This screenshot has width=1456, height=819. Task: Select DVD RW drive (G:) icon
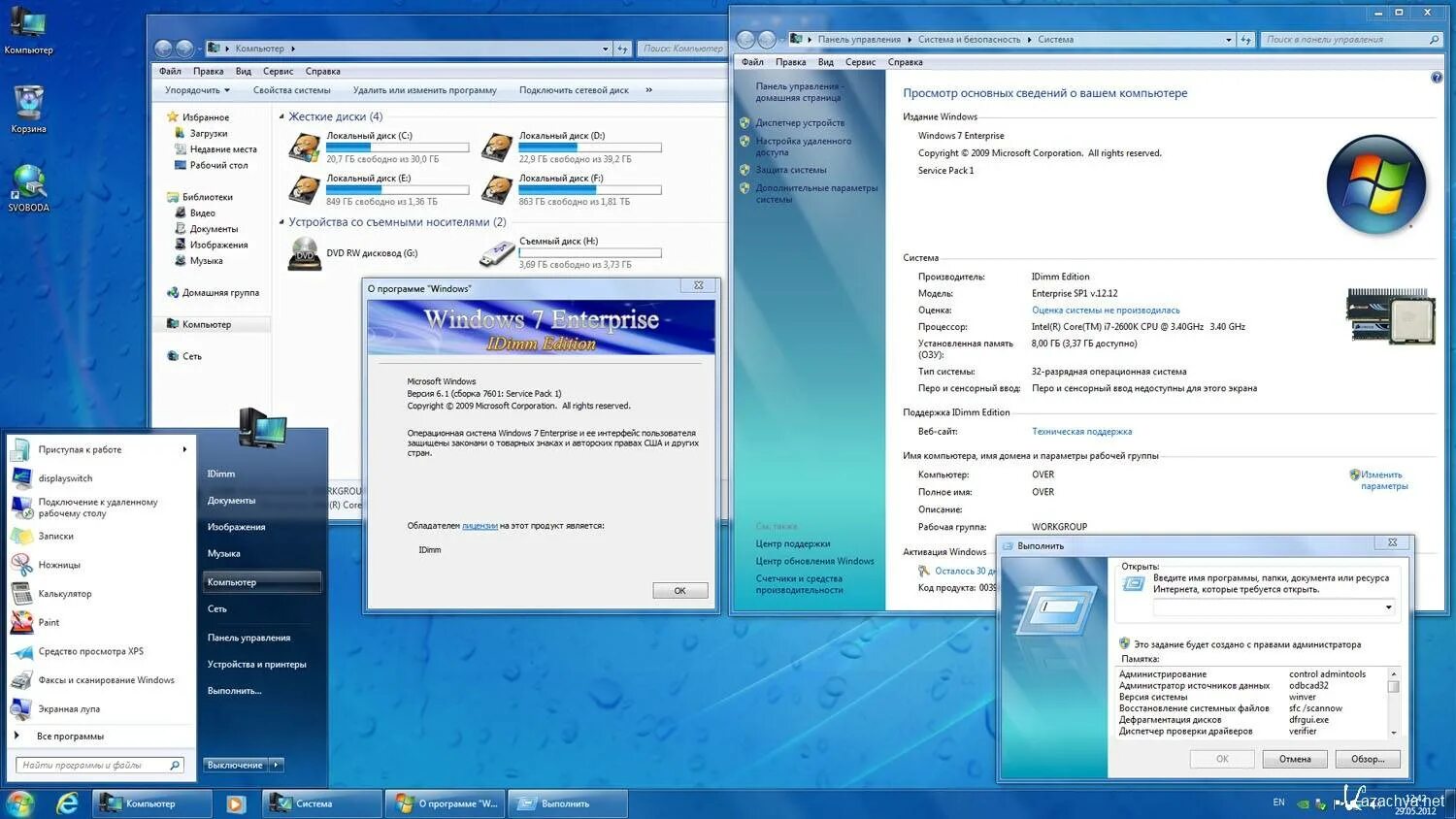pyautogui.click(x=304, y=253)
